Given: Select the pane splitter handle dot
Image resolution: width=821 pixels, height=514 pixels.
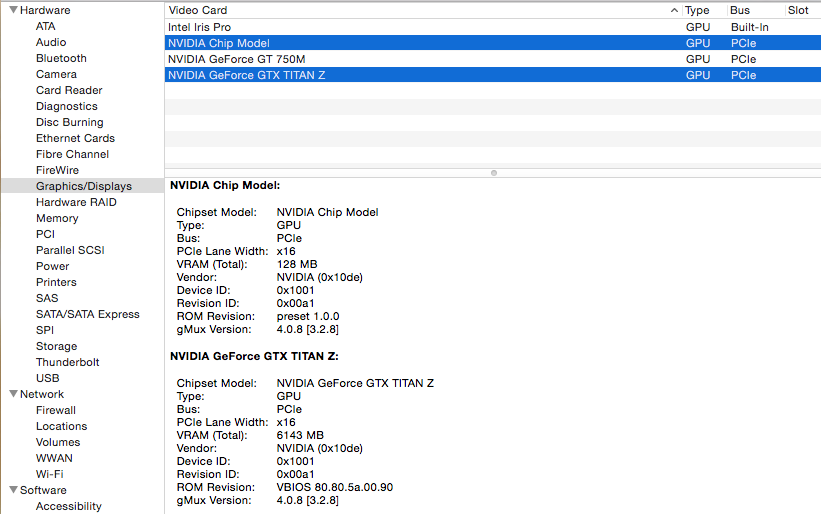Looking at the screenshot, I should coord(494,173).
